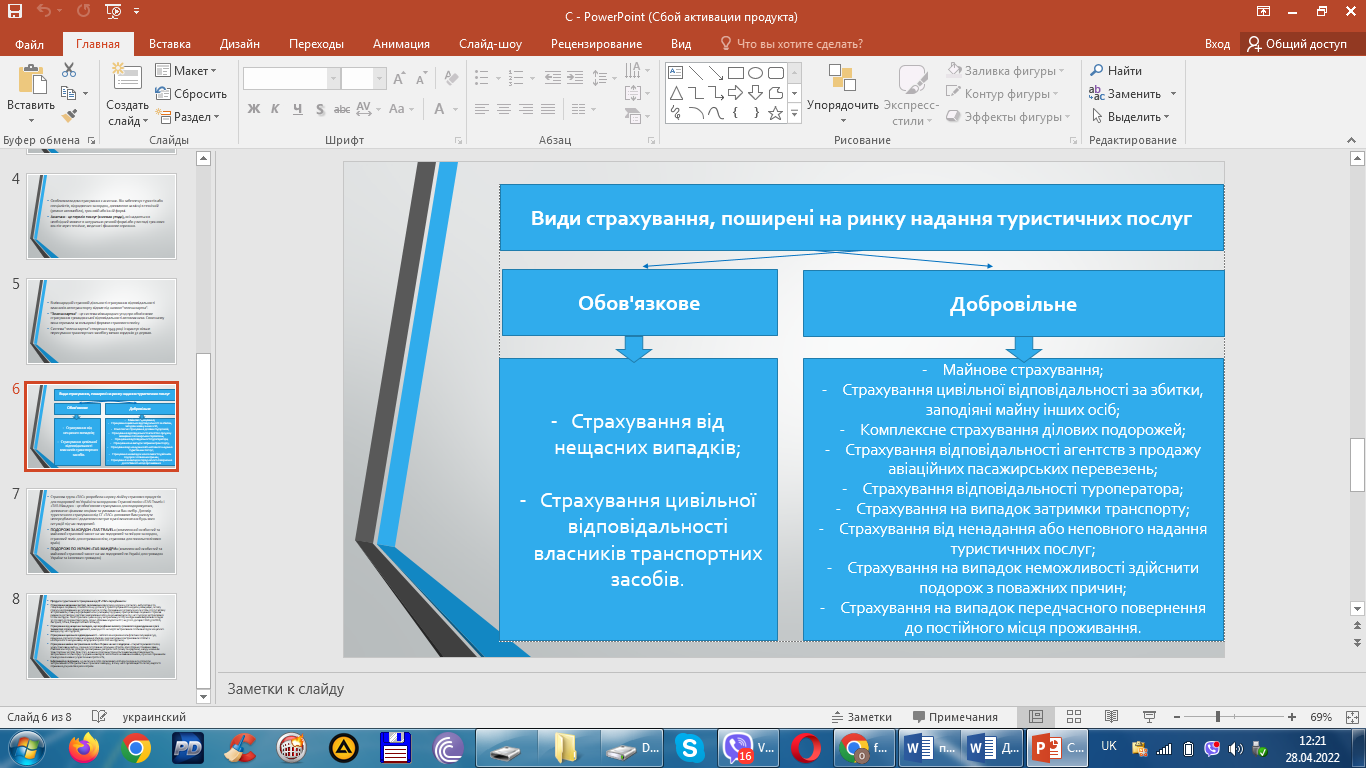Switch to the Анимация ribbon tab
This screenshot has height=768, width=1366.
tap(401, 44)
